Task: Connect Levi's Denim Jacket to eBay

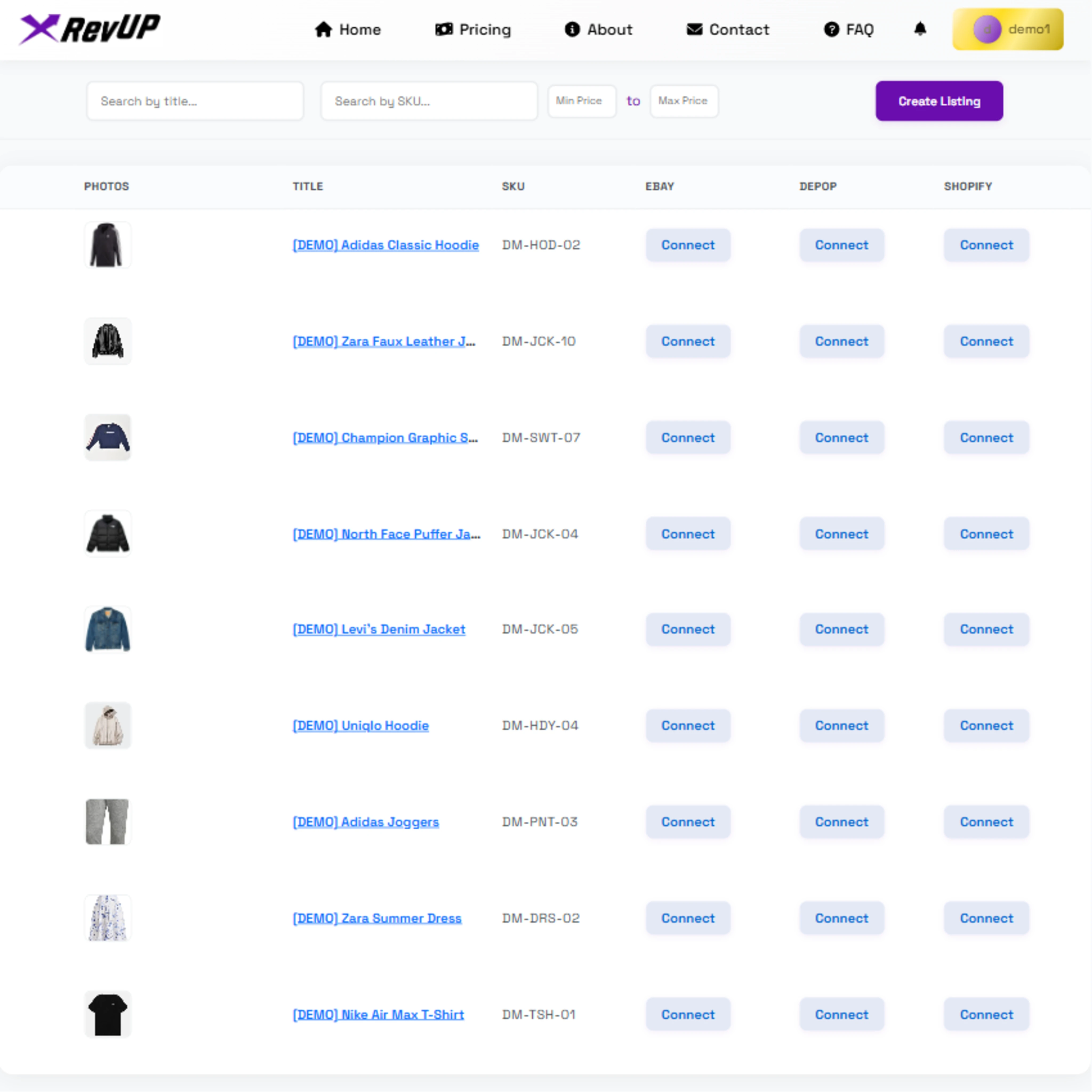Action: click(688, 629)
